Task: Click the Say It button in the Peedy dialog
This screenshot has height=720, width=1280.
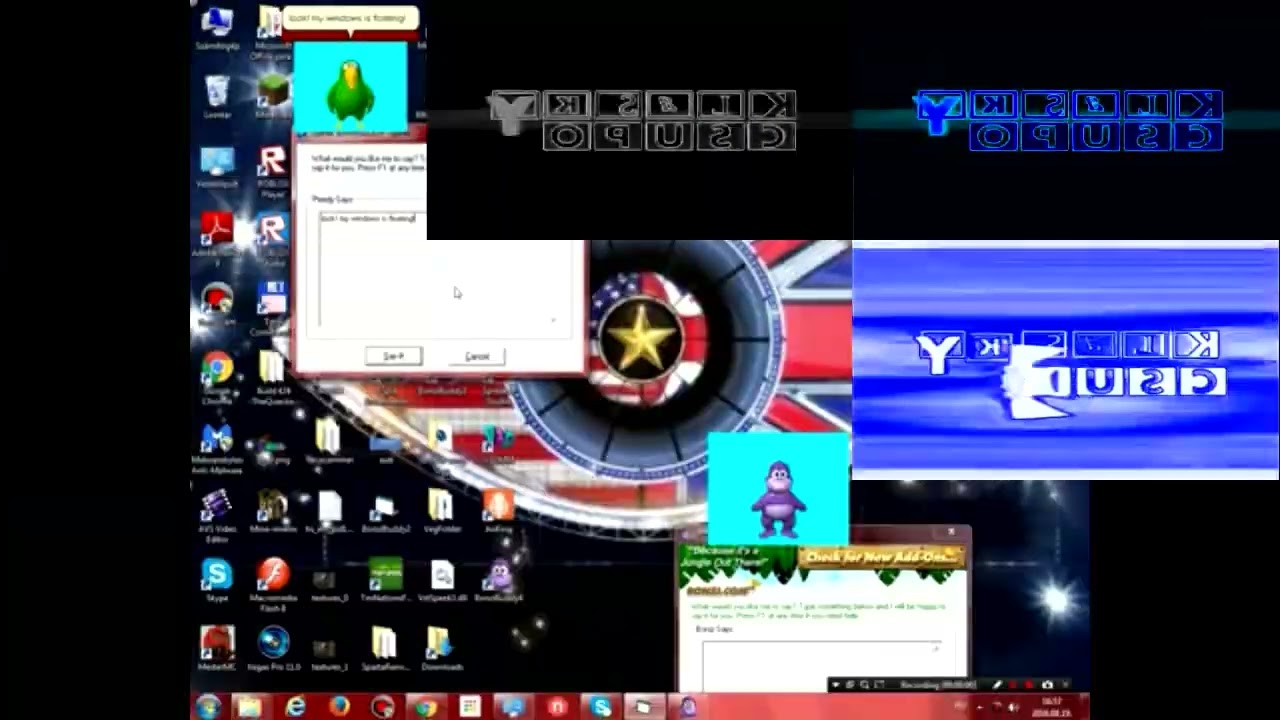Action: tap(394, 356)
